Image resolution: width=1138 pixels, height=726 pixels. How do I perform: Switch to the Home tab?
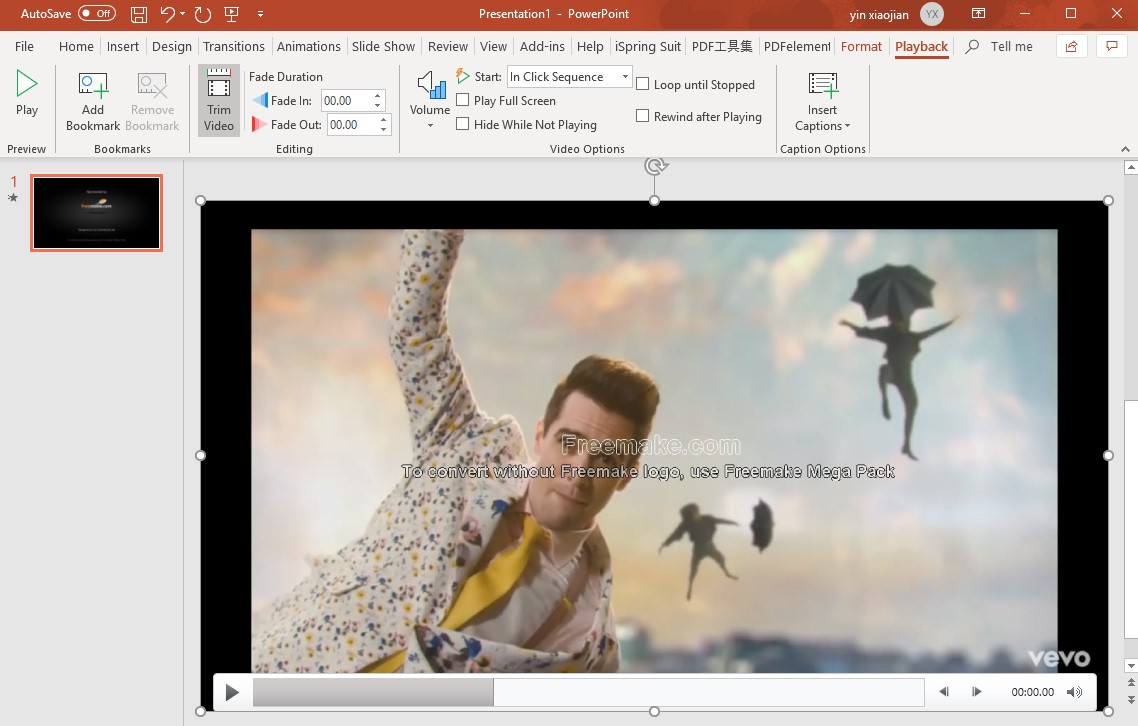[76, 46]
